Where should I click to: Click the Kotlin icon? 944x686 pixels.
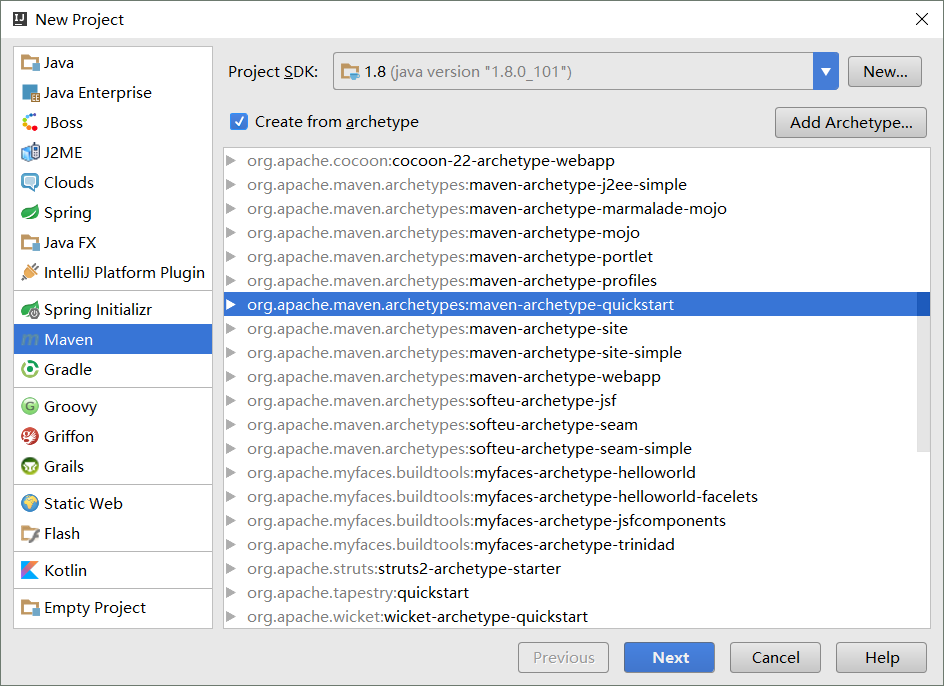pyautogui.click(x=30, y=570)
